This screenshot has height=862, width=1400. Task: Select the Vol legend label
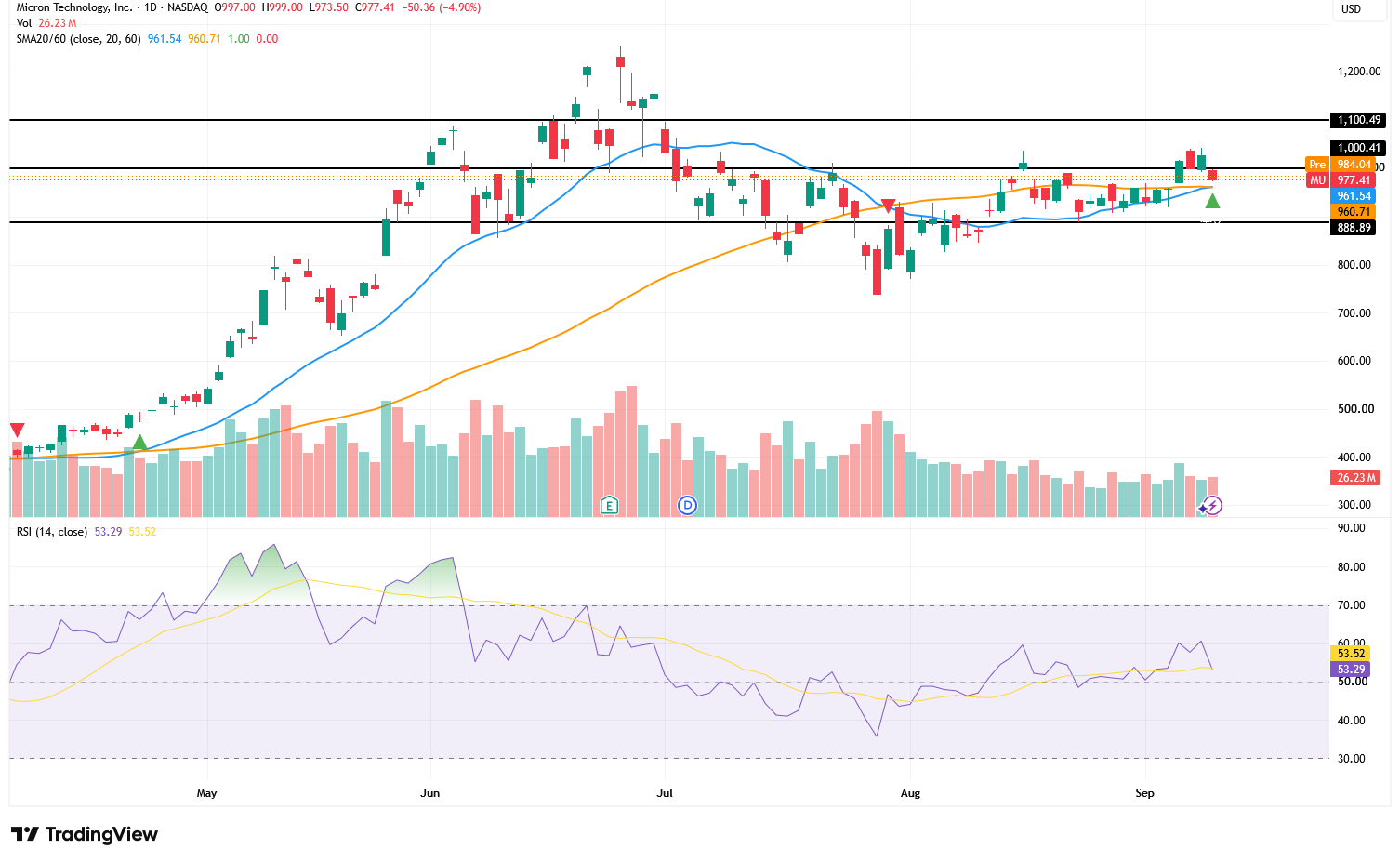coord(24,23)
